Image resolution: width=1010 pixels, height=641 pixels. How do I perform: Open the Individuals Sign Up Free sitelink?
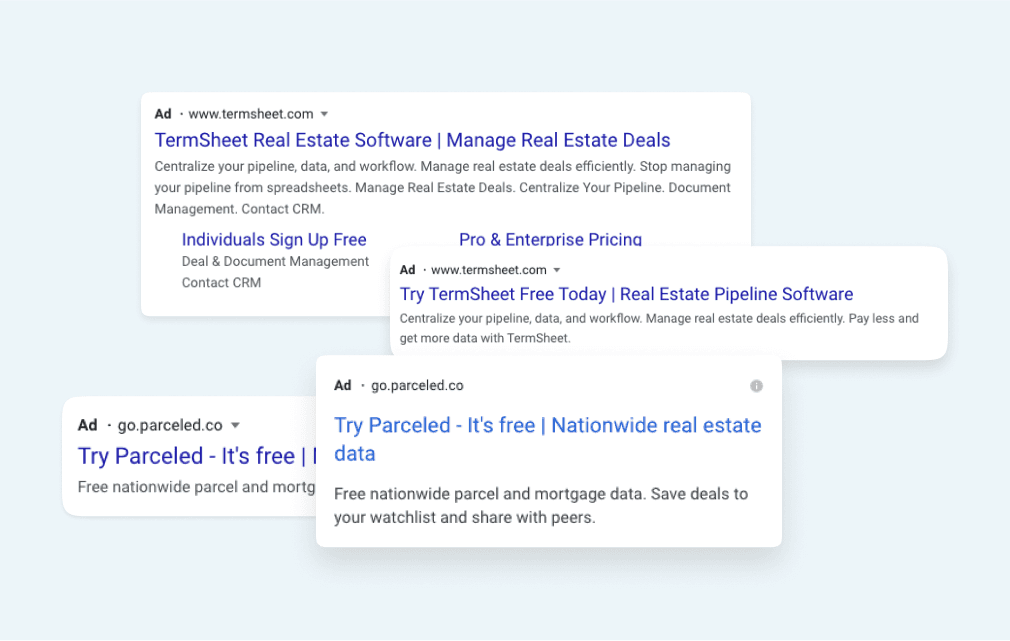274,240
